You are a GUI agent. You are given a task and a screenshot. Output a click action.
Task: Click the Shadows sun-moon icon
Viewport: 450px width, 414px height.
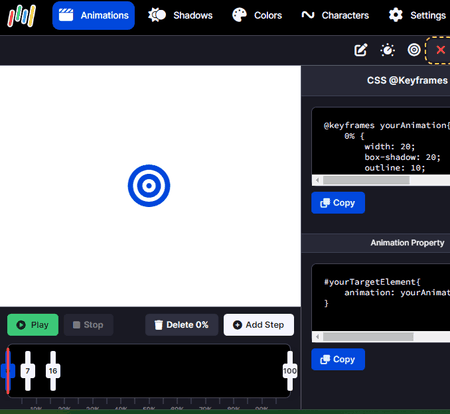point(157,15)
